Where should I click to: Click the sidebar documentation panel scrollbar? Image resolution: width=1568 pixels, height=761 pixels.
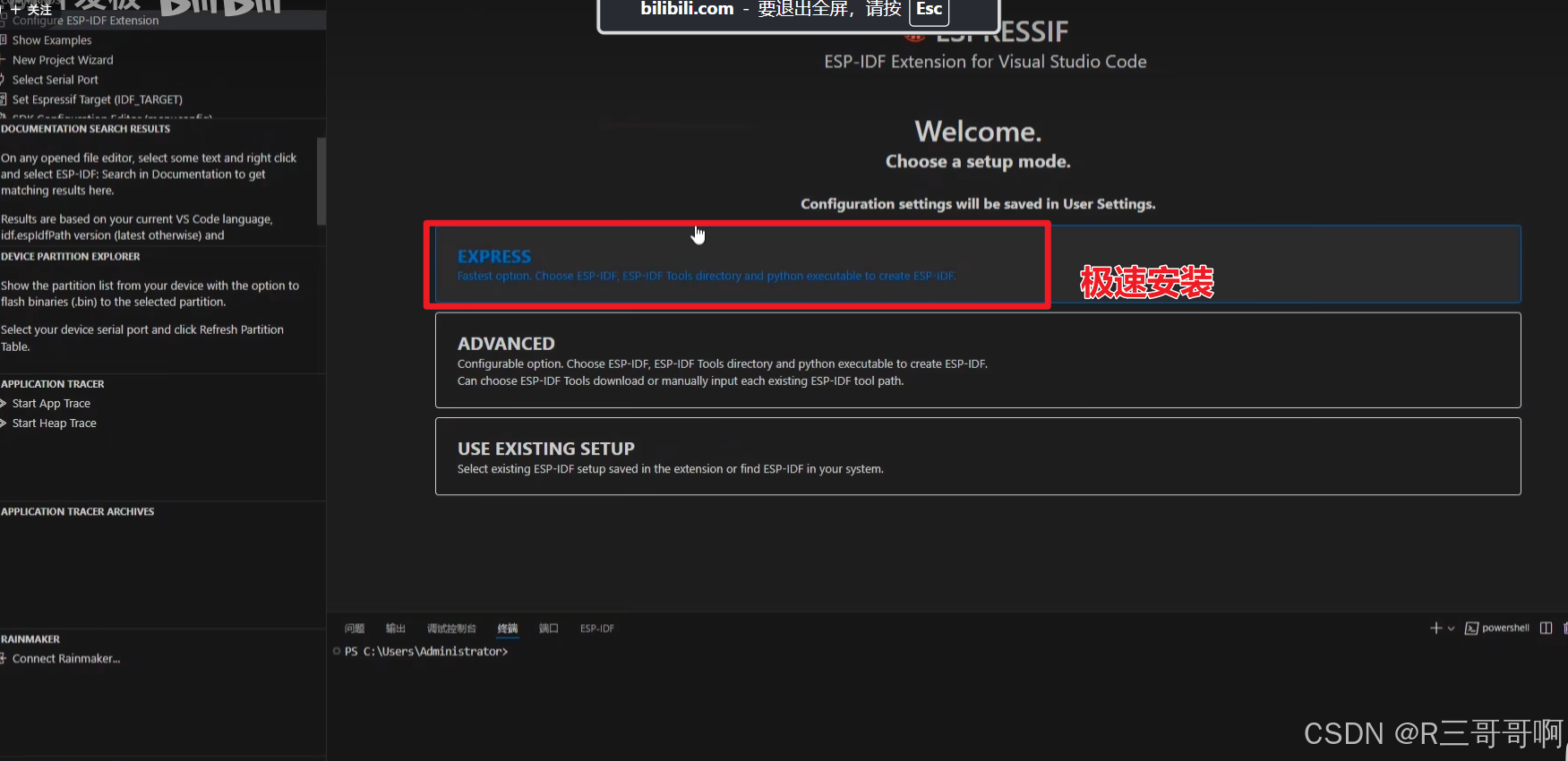tap(321, 181)
